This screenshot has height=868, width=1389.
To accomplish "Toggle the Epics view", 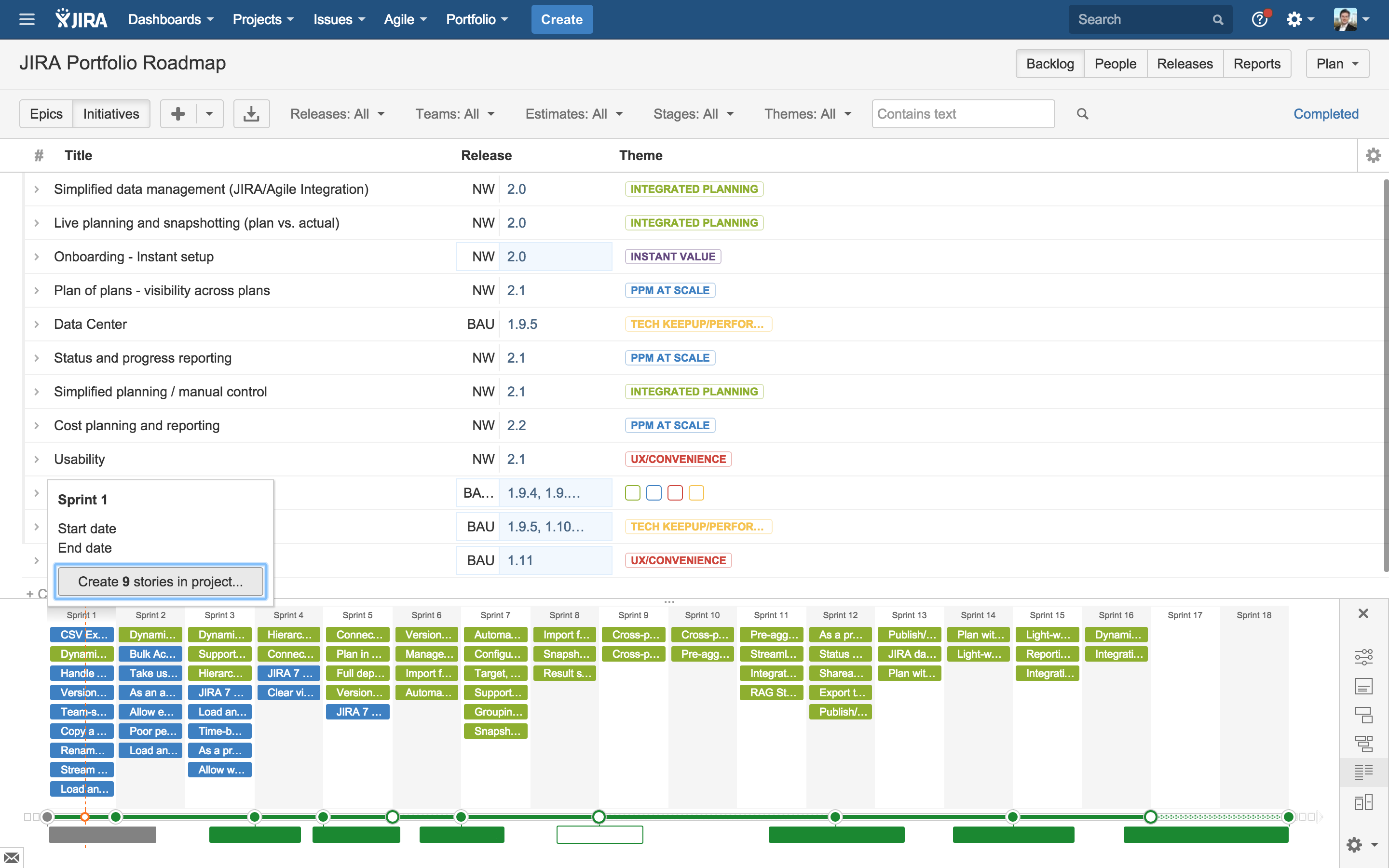I will tap(46, 114).
